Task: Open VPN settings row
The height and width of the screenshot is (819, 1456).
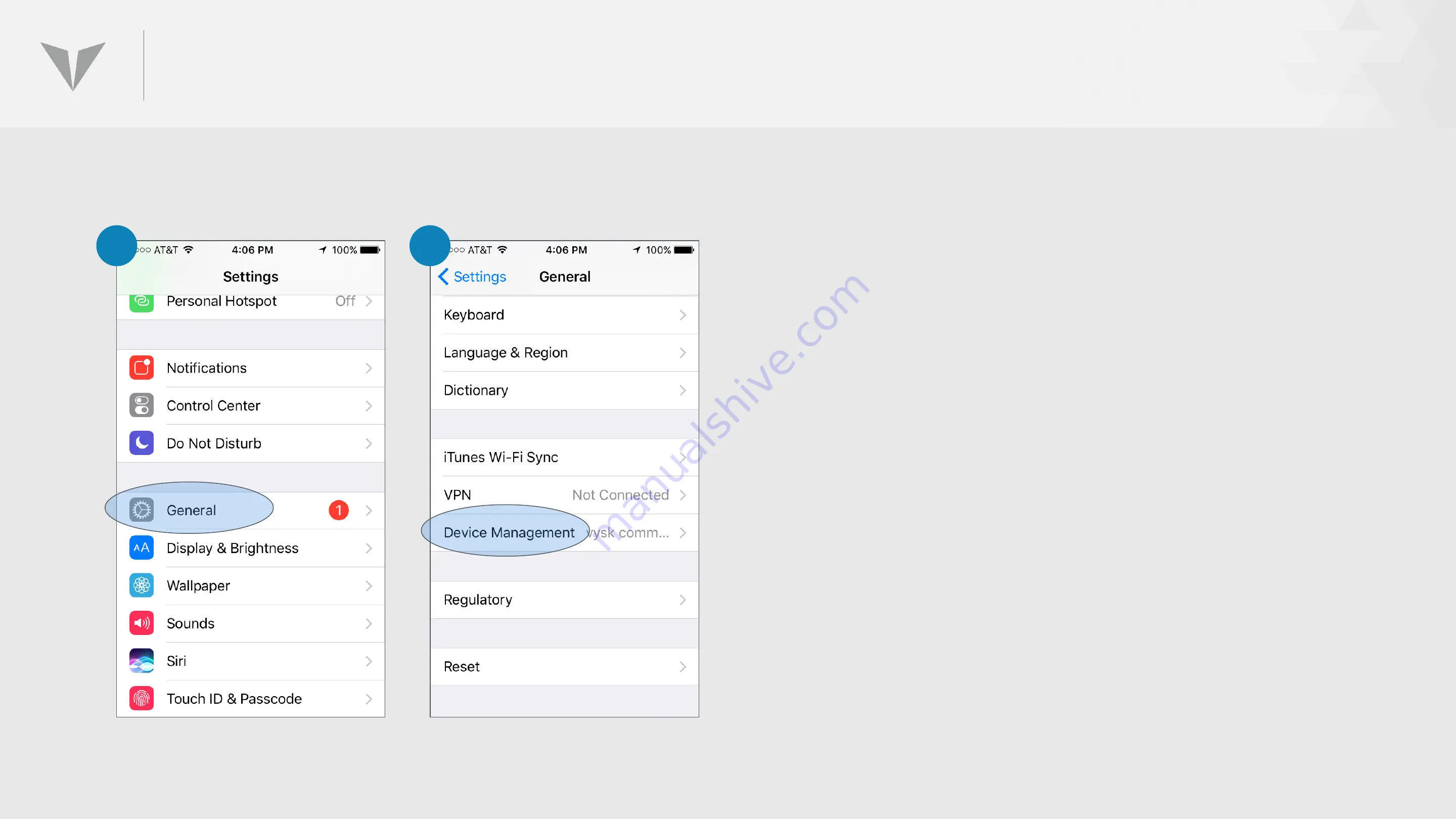Action: pyautogui.click(x=564, y=494)
